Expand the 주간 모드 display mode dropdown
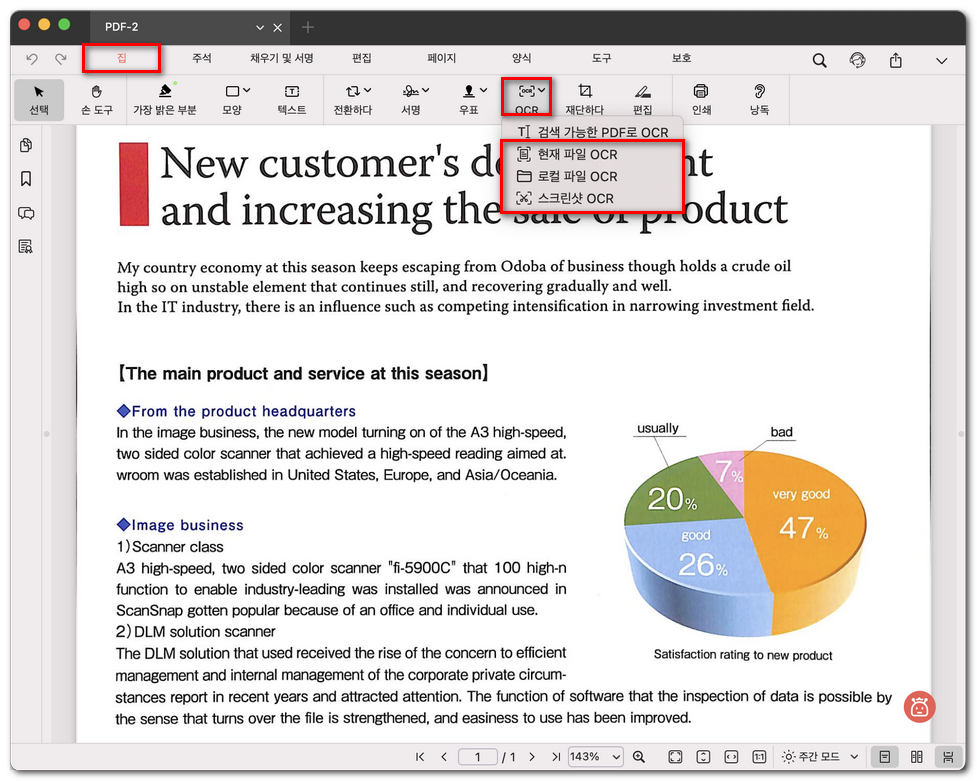The height and width of the screenshot is (781, 977). 820,757
